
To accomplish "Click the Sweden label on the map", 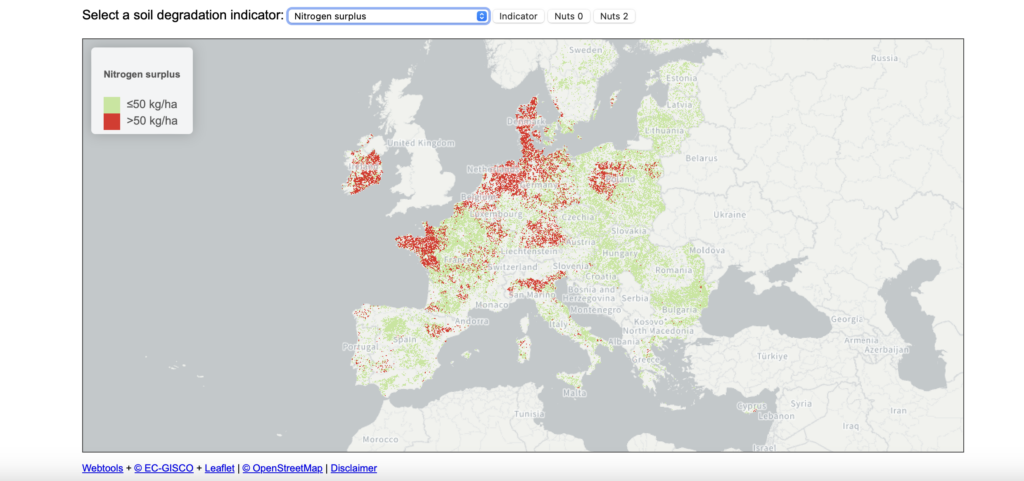I will [x=582, y=49].
